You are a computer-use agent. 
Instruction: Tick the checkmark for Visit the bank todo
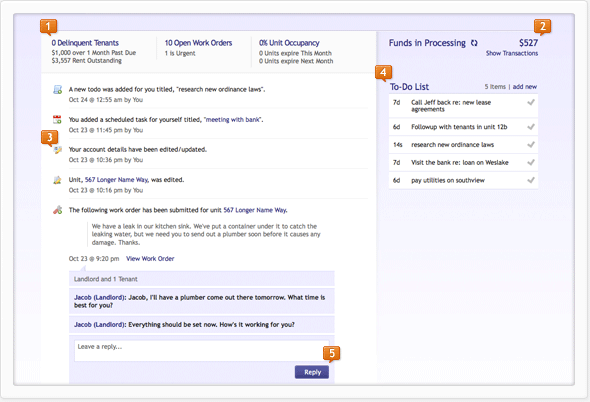click(x=531, y=162)
